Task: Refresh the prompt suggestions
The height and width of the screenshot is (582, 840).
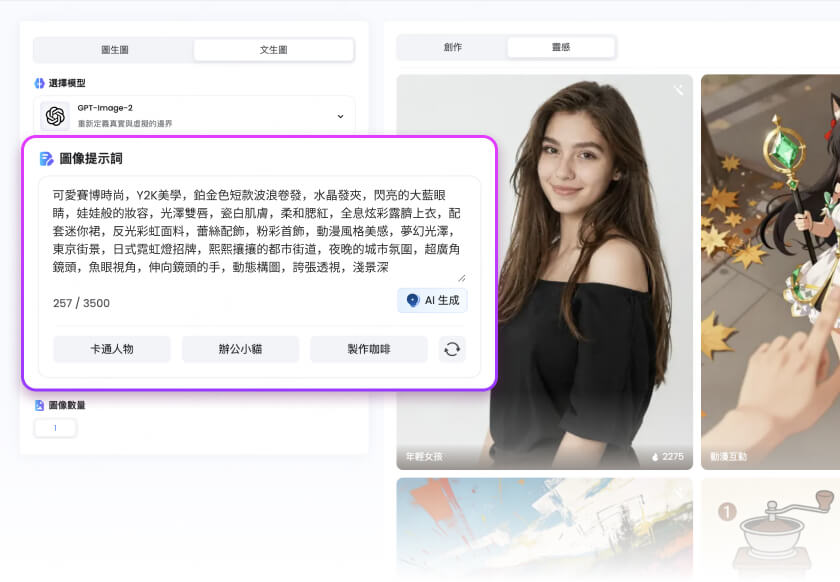Action: click(x=452, y=349)
